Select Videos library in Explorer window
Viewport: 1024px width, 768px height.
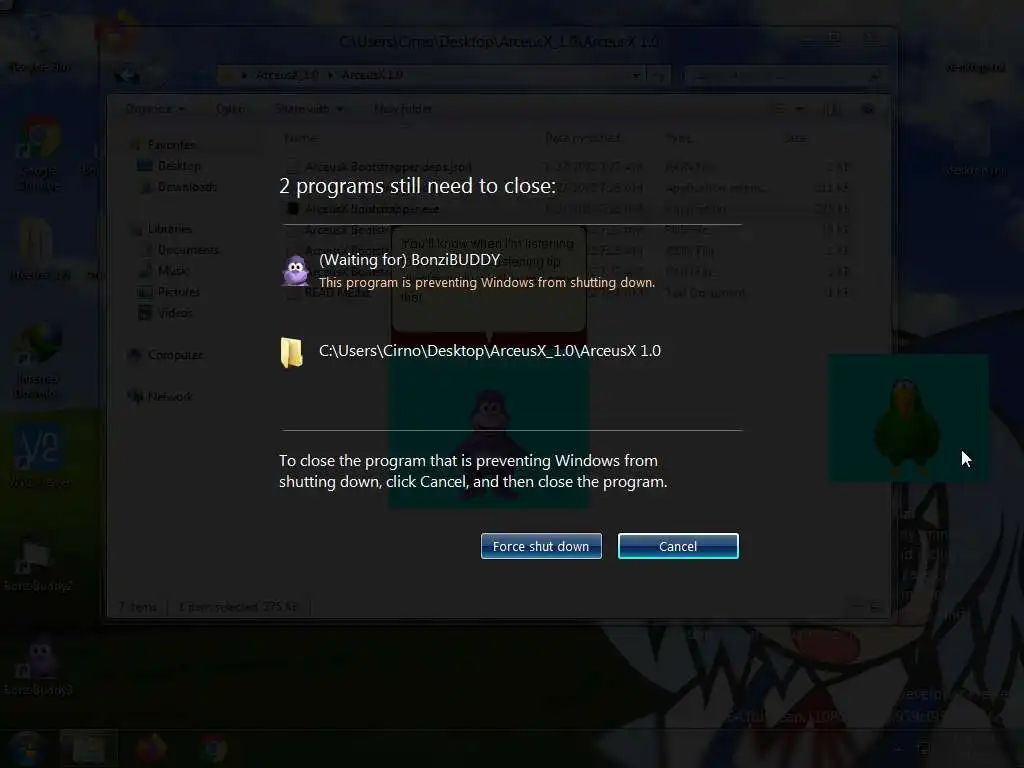[165, 313]
